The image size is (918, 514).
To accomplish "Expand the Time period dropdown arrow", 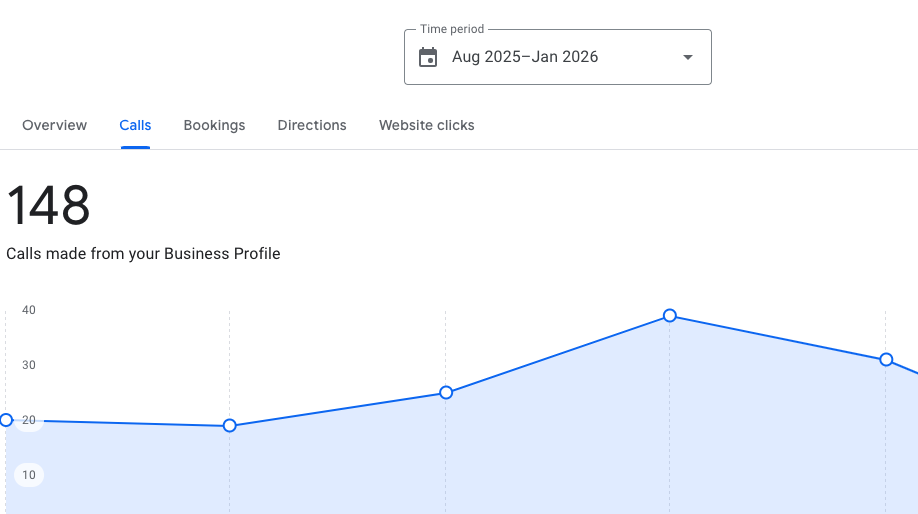I will pyautogui.click(x=688, y=57).
